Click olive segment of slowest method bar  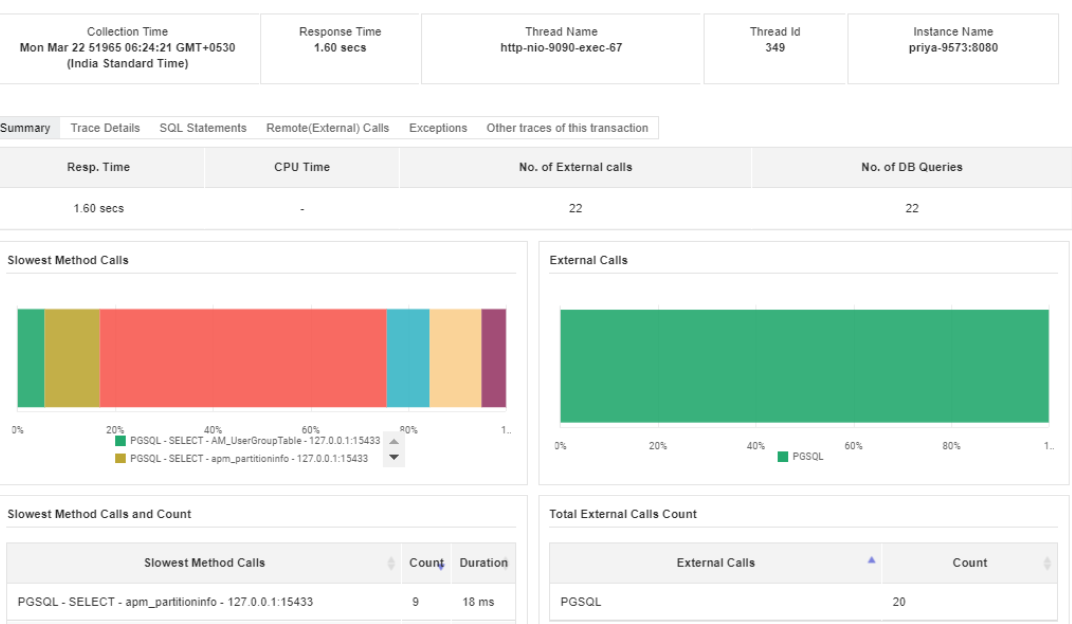72,358
